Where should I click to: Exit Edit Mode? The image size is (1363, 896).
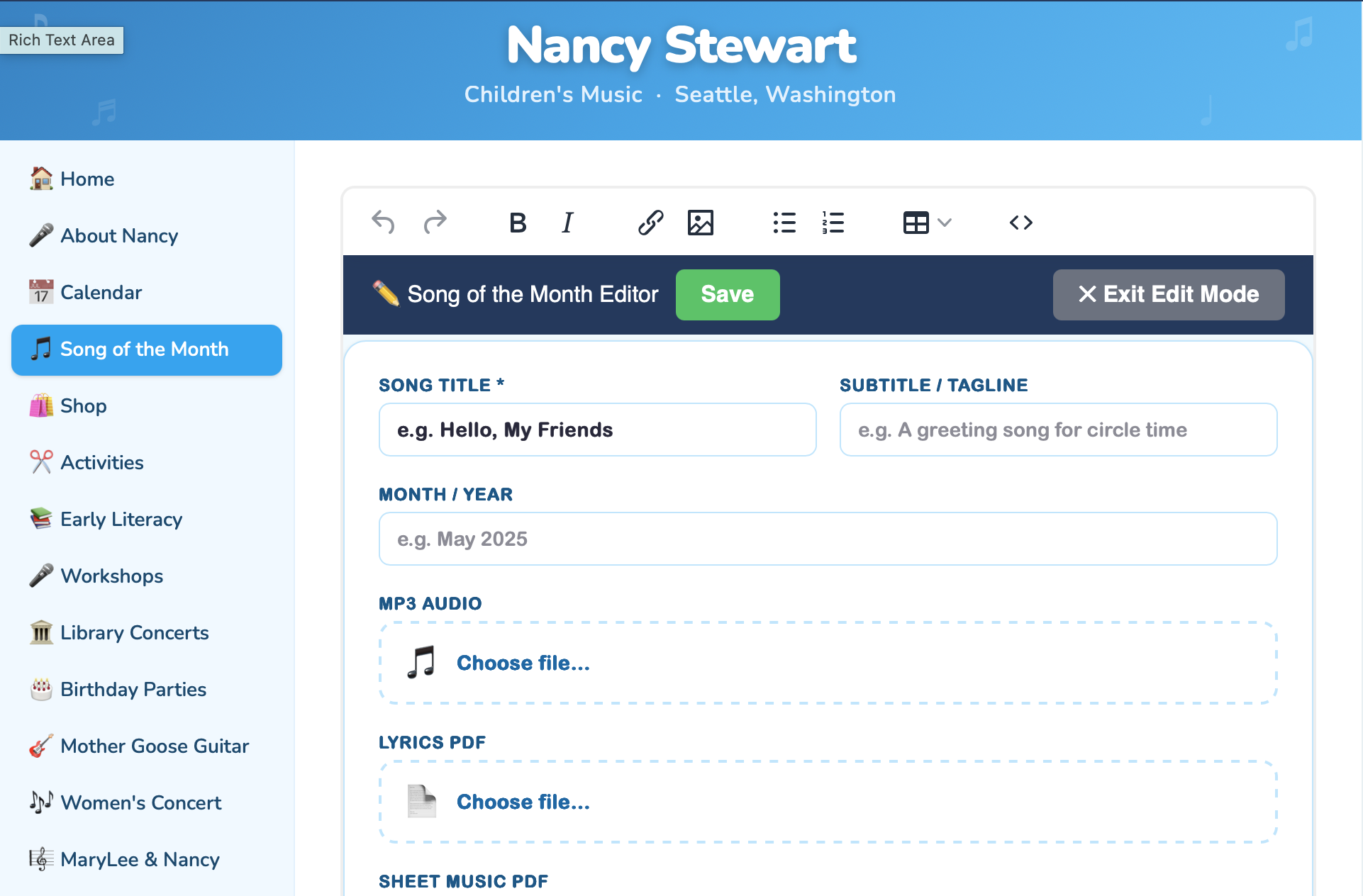click(x=1167, y=294)
